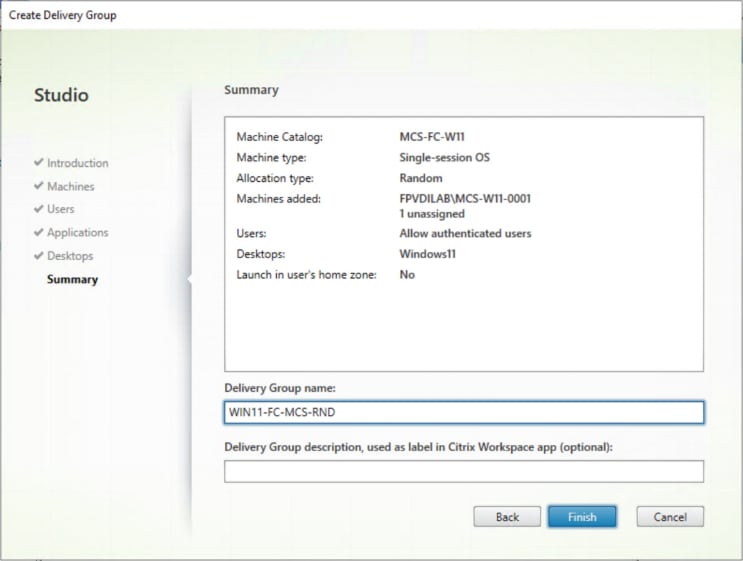Click the Finish button
Image resolution: width=743 pixels, height=561 pixels.
click(582, 516)
